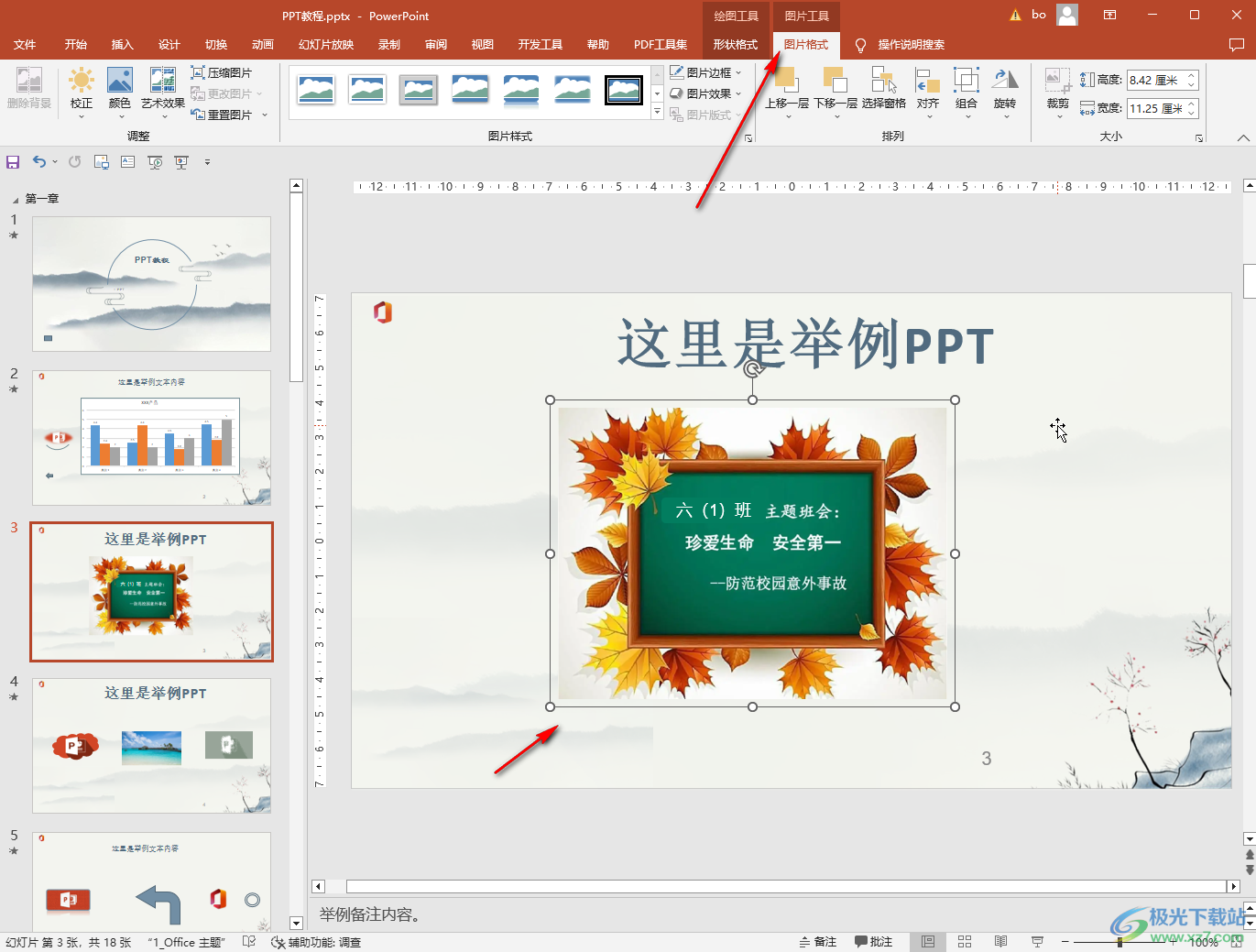This screenshot has height=952, width=1256.
Task: Select slide 2 thumbnail with bar chart
Action: tap(151, 438)
